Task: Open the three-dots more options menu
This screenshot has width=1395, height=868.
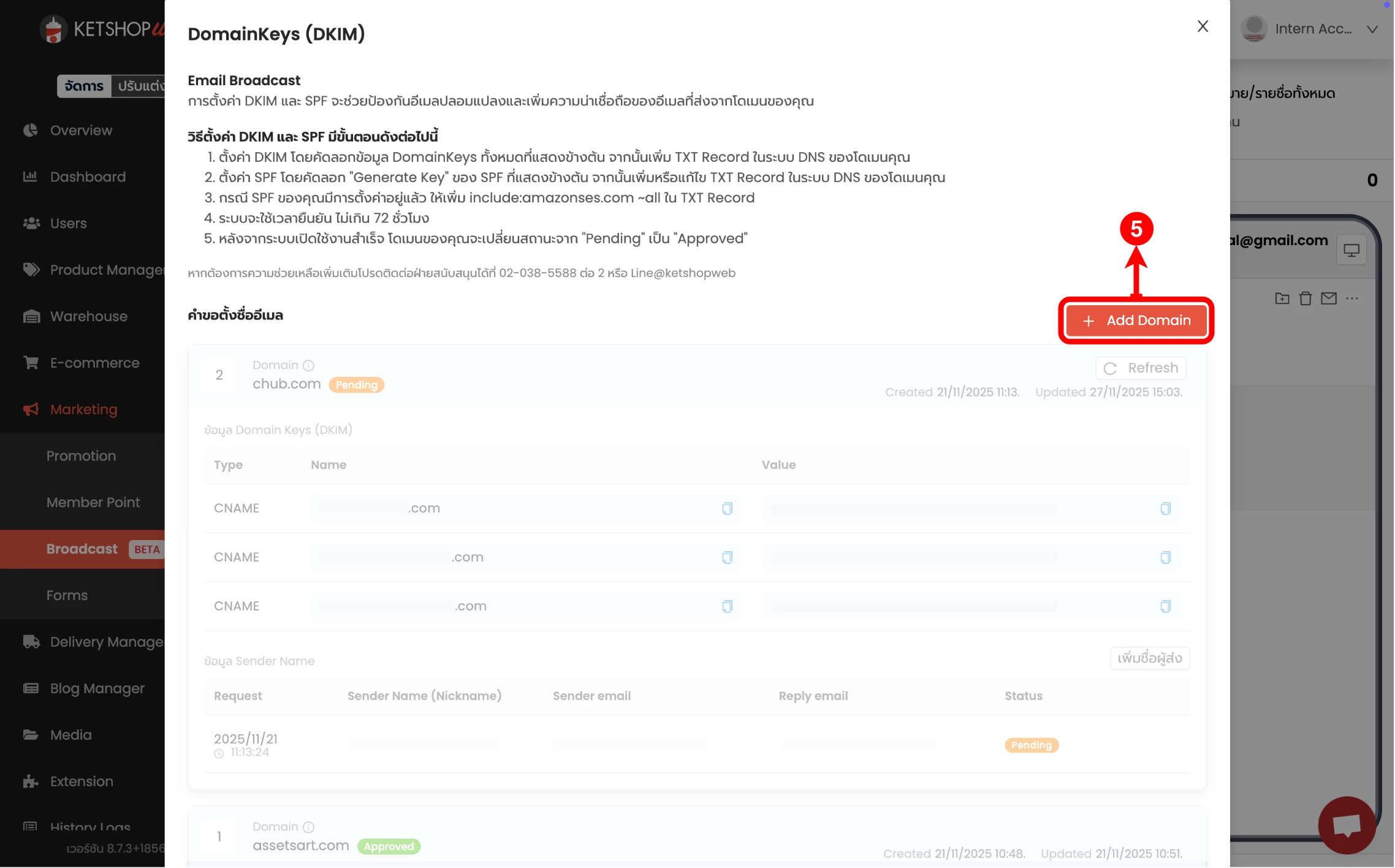Action: [x=1352, y=299]
